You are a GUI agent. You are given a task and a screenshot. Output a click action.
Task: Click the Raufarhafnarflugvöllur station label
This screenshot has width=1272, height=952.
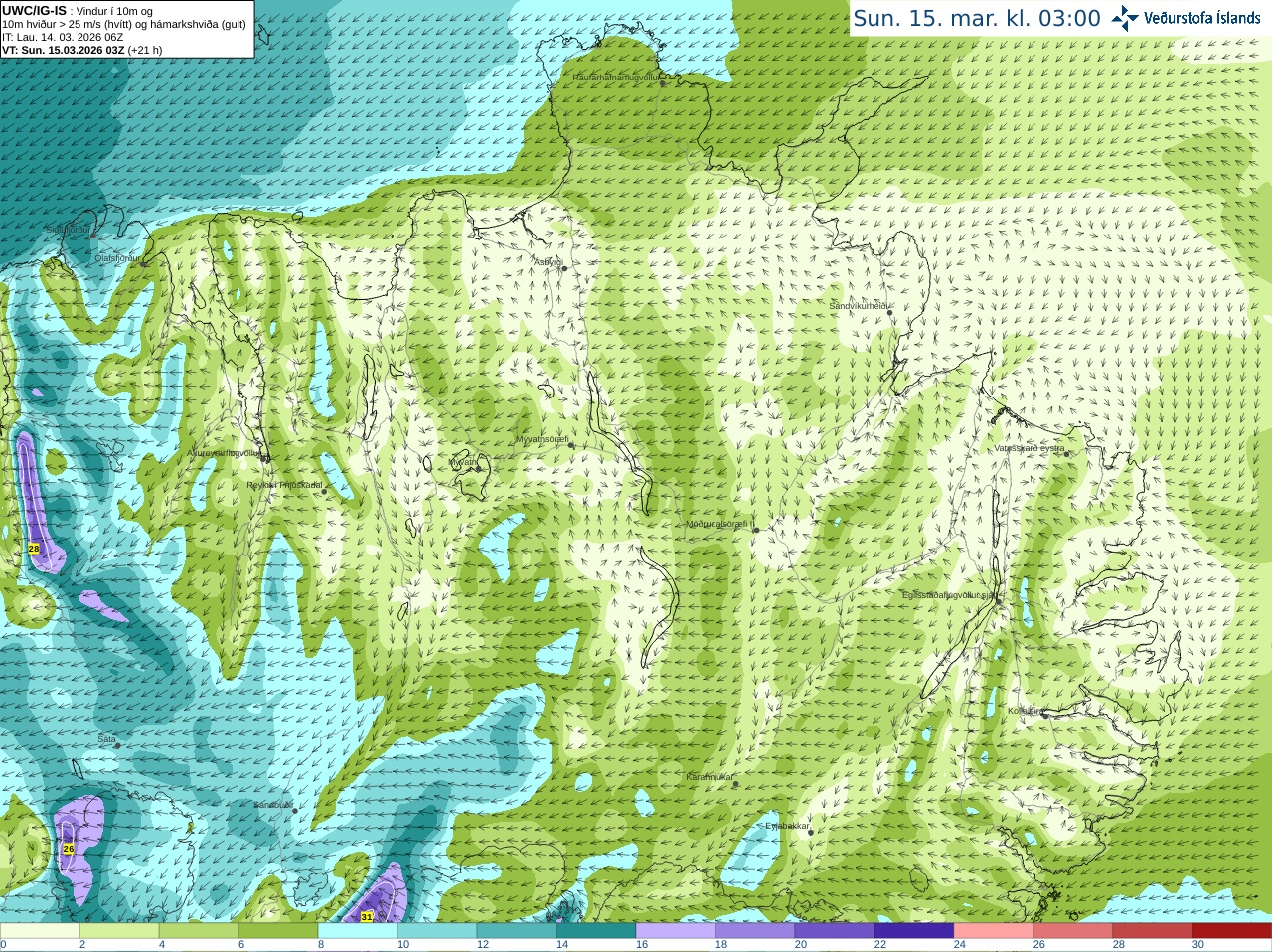tap(616, 77)
